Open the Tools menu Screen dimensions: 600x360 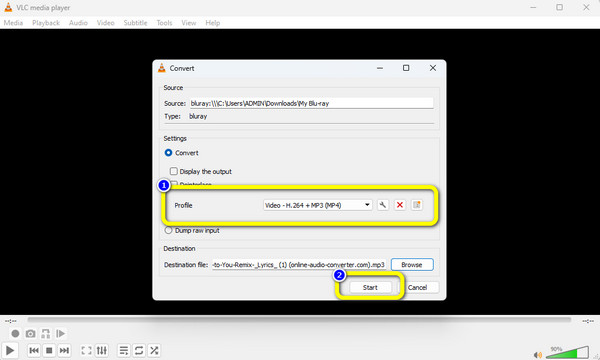click(x=164, y=23)
